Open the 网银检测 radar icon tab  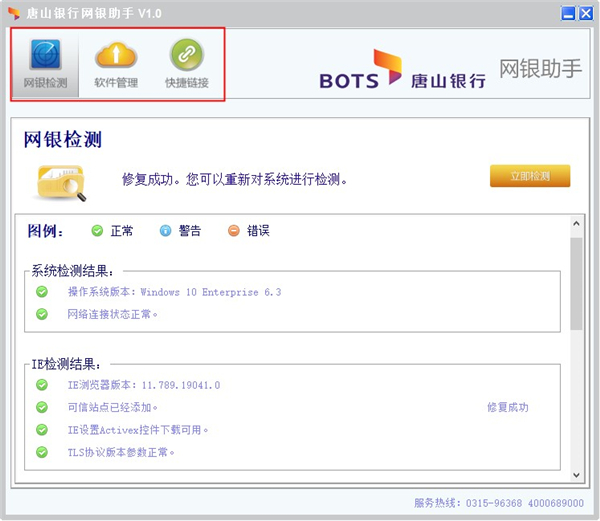coord(45,63)
